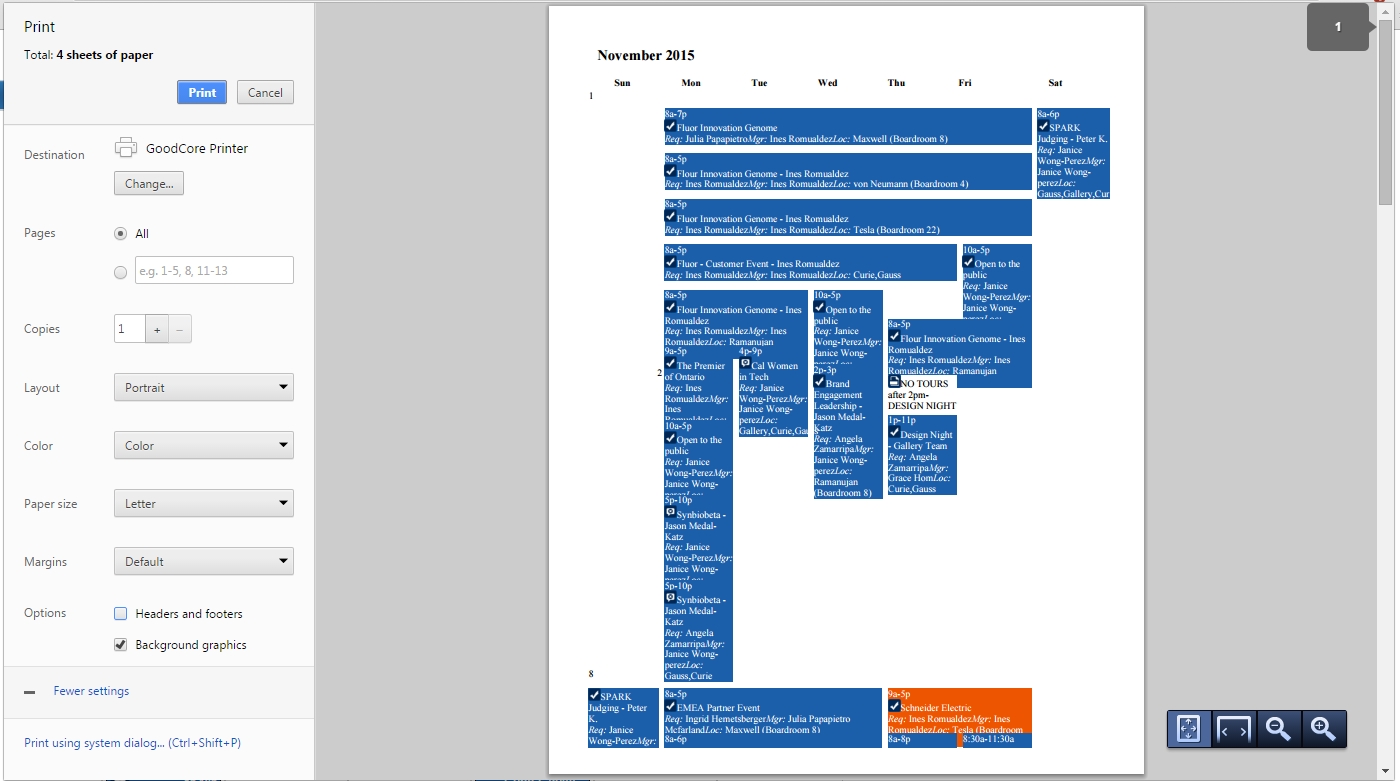Click the GoodCore Printer icon
The image size is (1400, 781).
(126, 148)
